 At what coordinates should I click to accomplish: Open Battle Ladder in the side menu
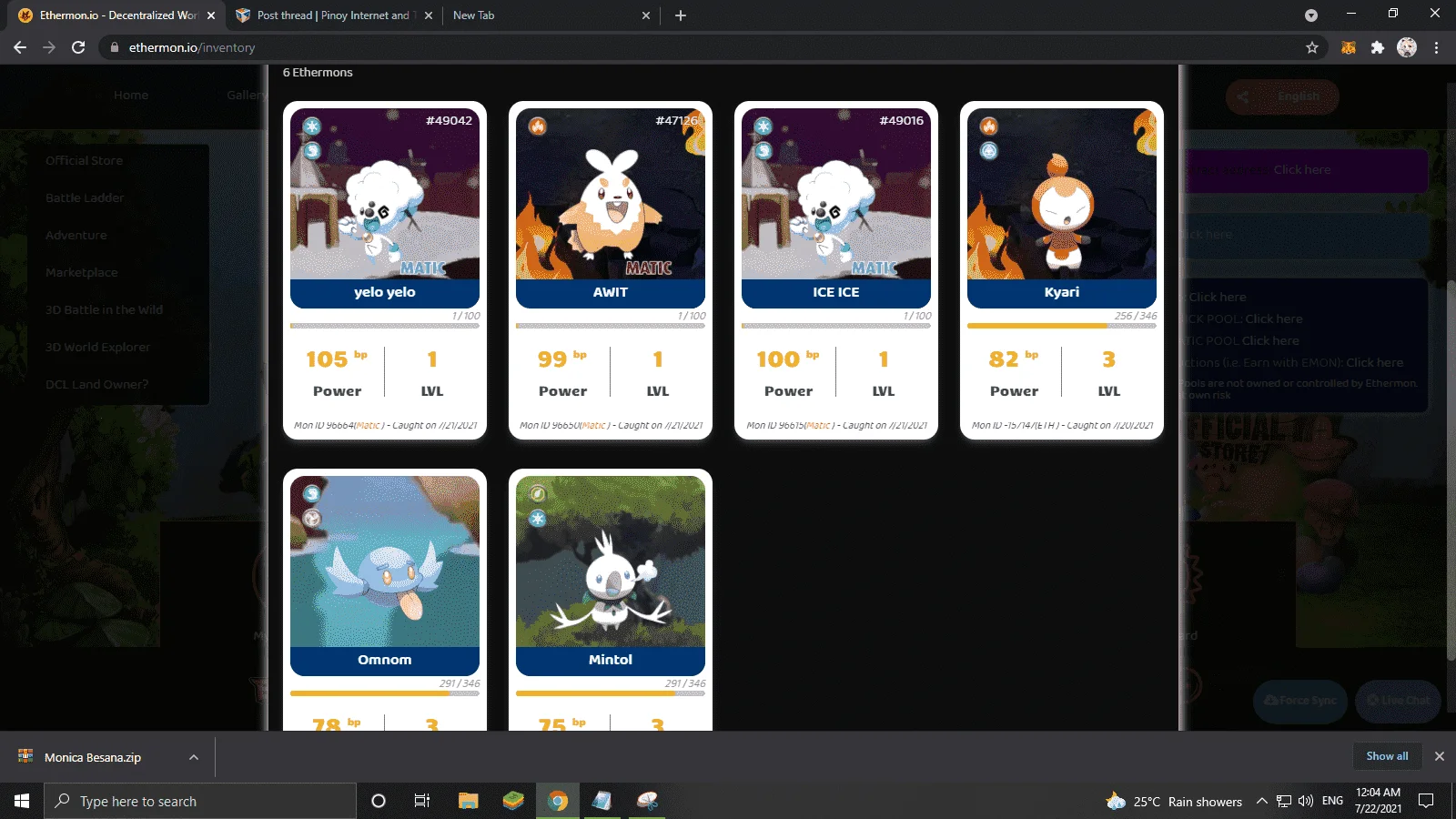[x=85, y=197]
